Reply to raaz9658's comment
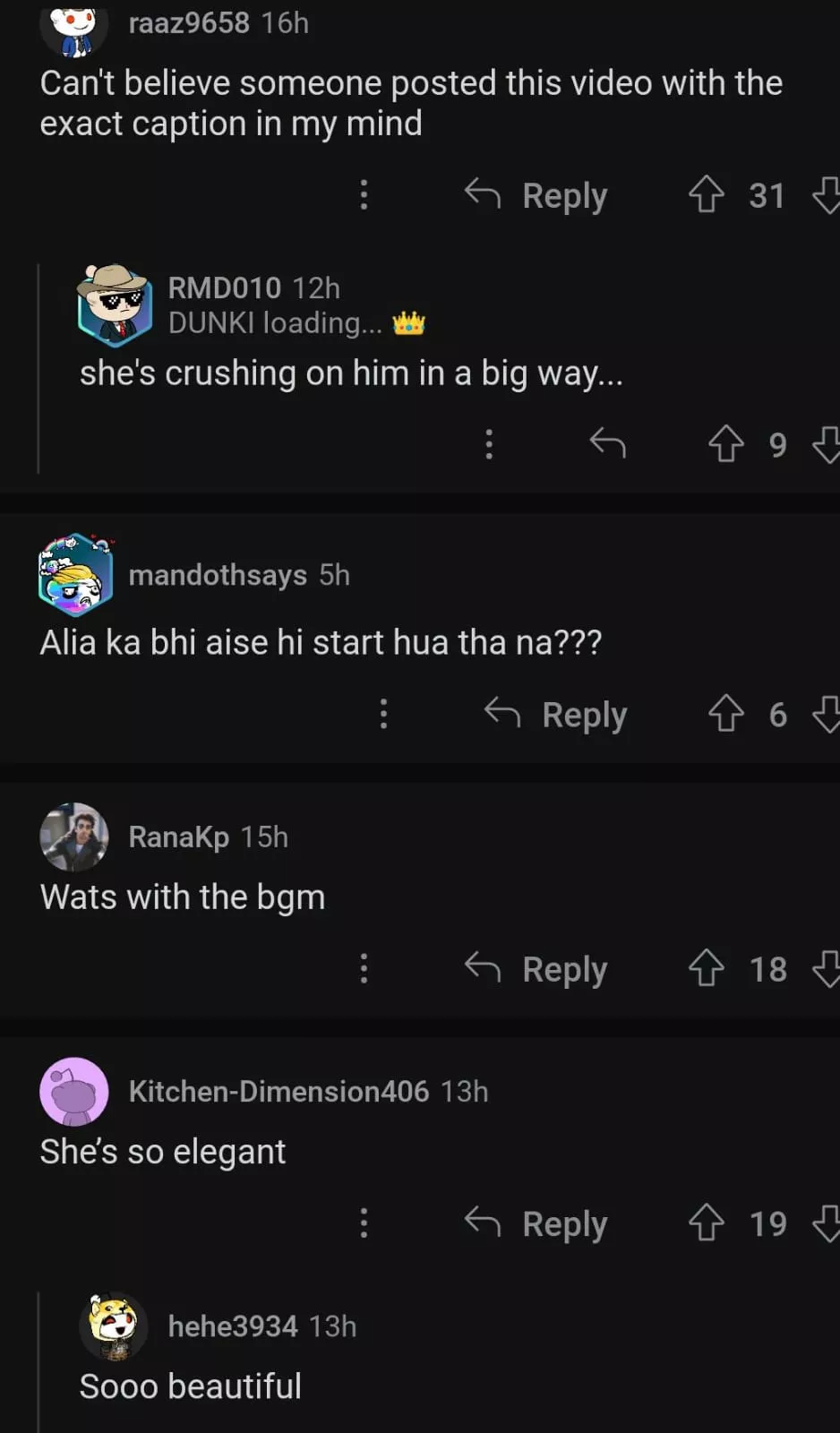The height and width of the screenshot is (1433, 840). pos(537,194)
